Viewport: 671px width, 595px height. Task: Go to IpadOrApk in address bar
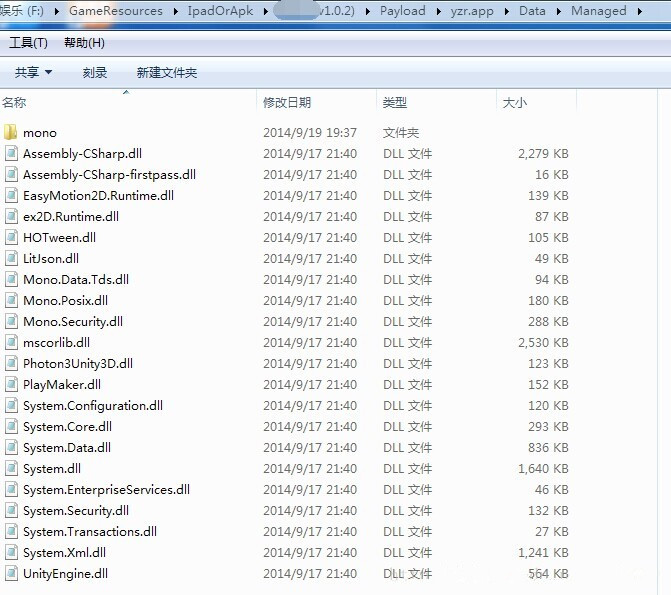[x=220, y=11]
